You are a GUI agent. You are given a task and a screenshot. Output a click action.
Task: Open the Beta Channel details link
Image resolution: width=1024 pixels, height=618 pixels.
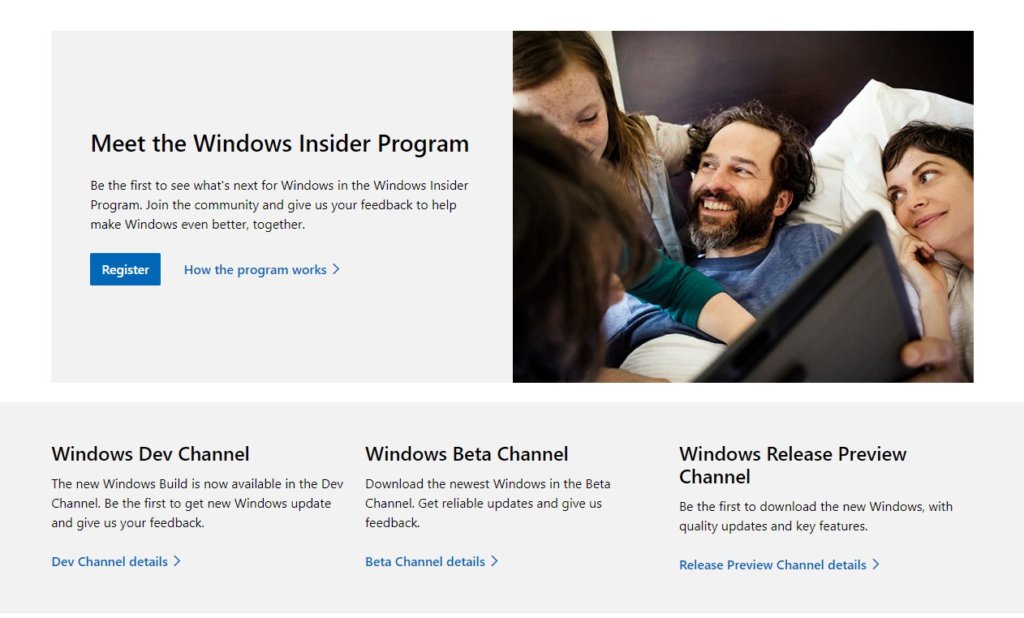click(432, 561)
